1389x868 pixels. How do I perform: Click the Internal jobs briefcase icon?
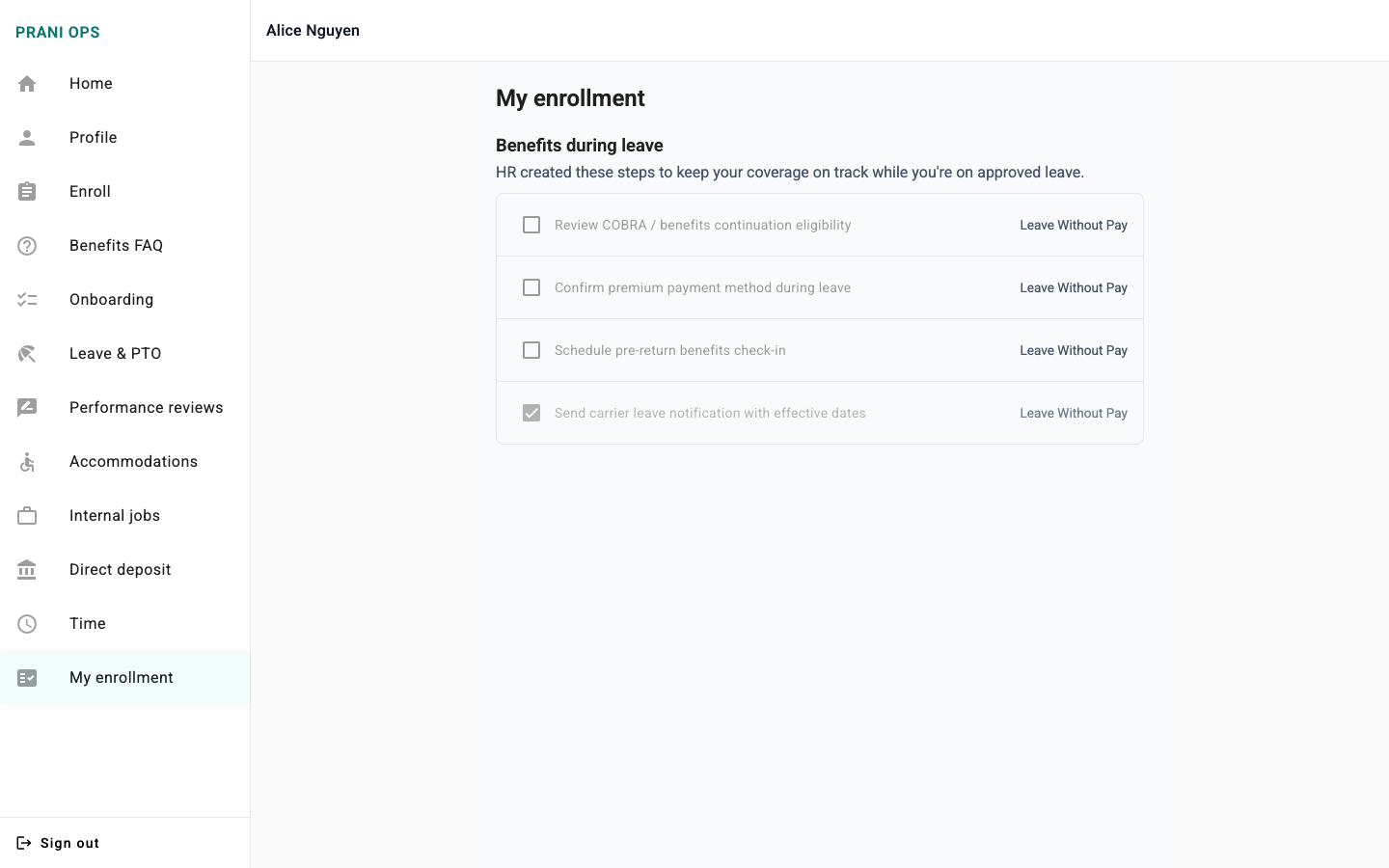pyautogui.click(x=27, y=516)
